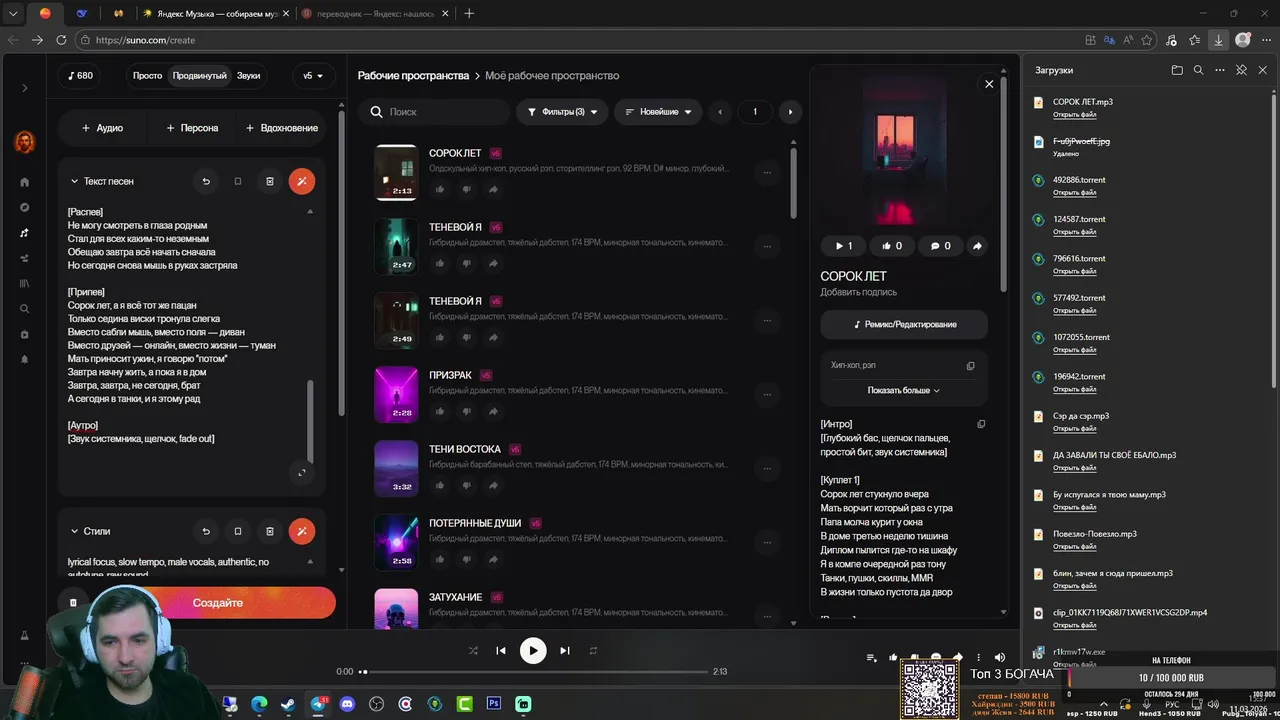
Task: Save lyrics with the Текст песен bookmark icon
Action: click(238, 181)
